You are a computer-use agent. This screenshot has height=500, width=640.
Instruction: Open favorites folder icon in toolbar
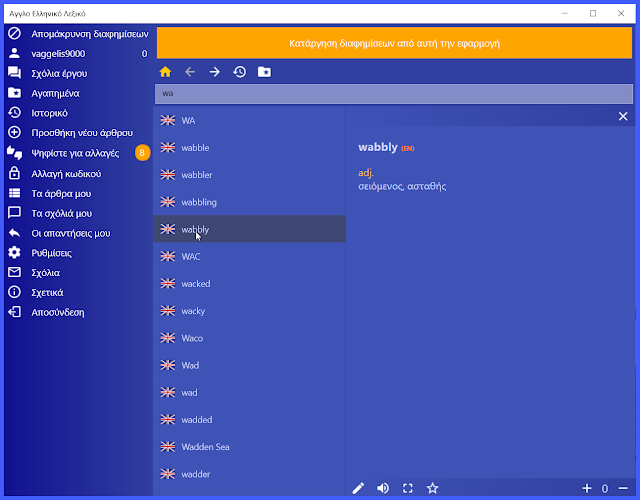[x=264, y=72]
